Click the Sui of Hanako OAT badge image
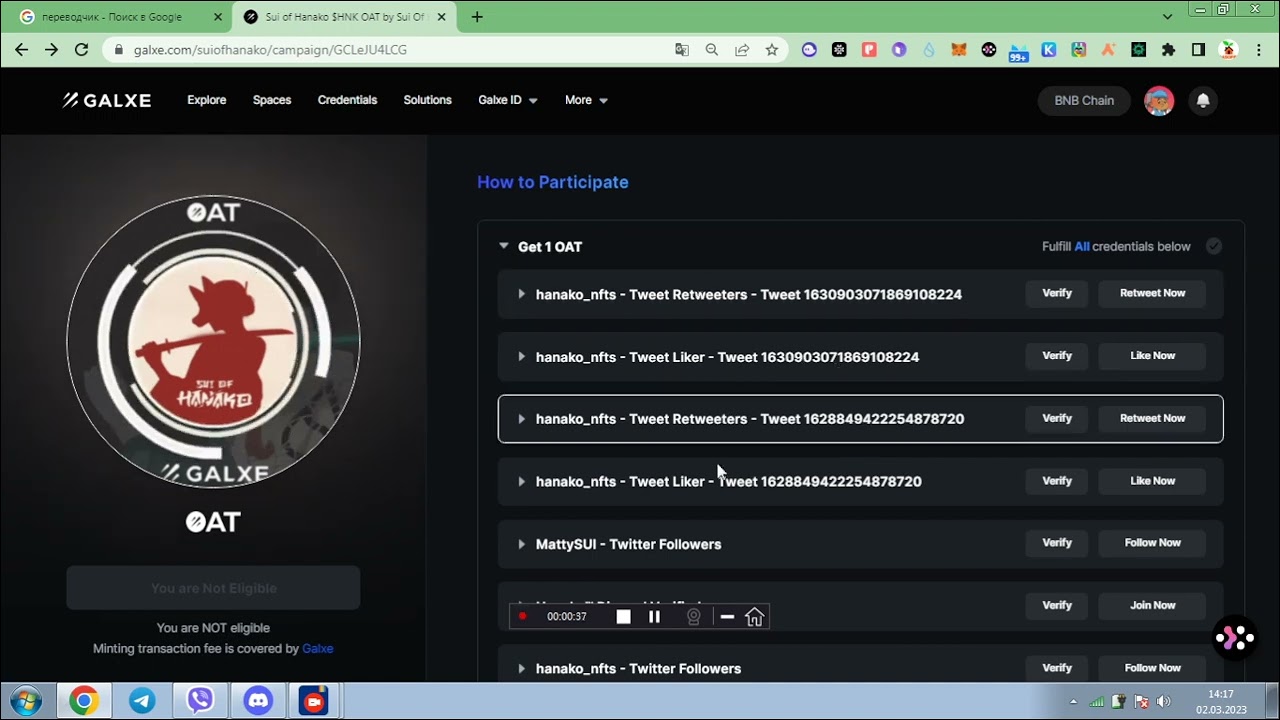 pyautogui.click(x=213, y=342)
